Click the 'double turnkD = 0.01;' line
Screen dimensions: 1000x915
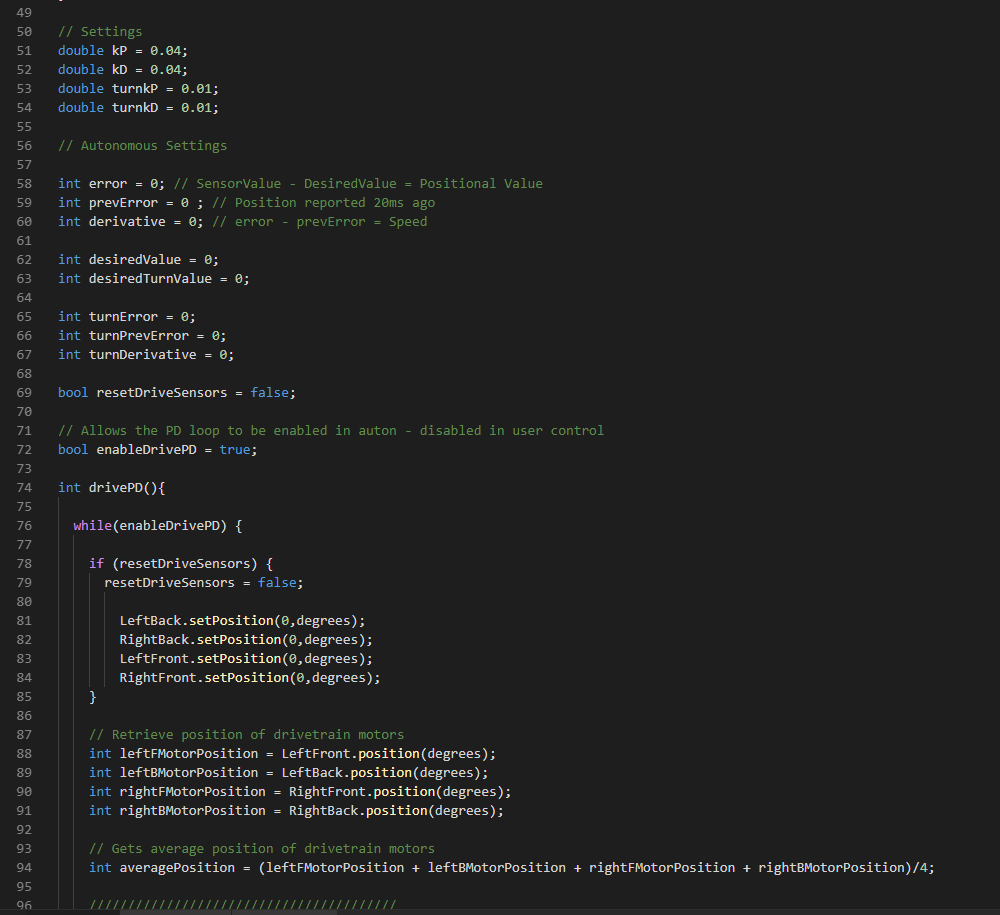coord(138,108)
